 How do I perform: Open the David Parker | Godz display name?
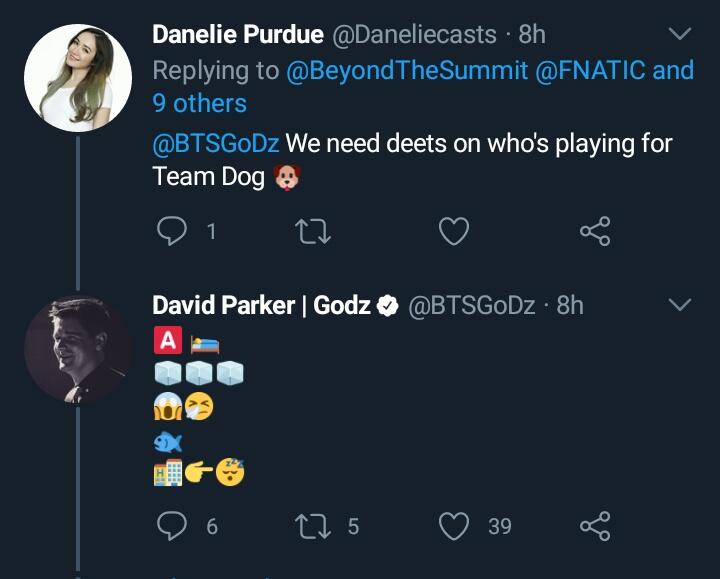[x=261, y=305]
